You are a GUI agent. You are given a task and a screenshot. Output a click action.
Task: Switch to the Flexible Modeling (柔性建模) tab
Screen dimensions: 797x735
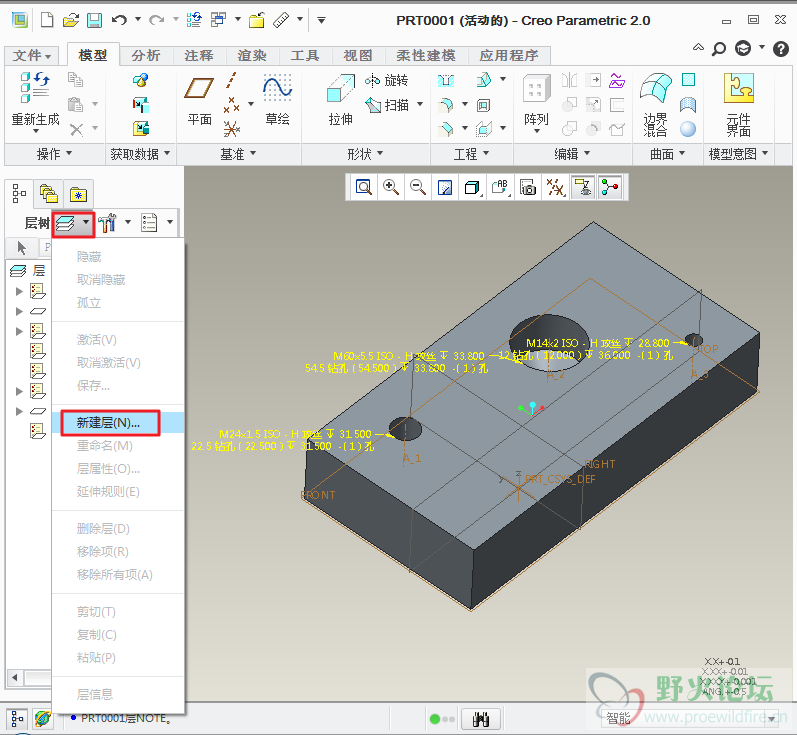426,55
